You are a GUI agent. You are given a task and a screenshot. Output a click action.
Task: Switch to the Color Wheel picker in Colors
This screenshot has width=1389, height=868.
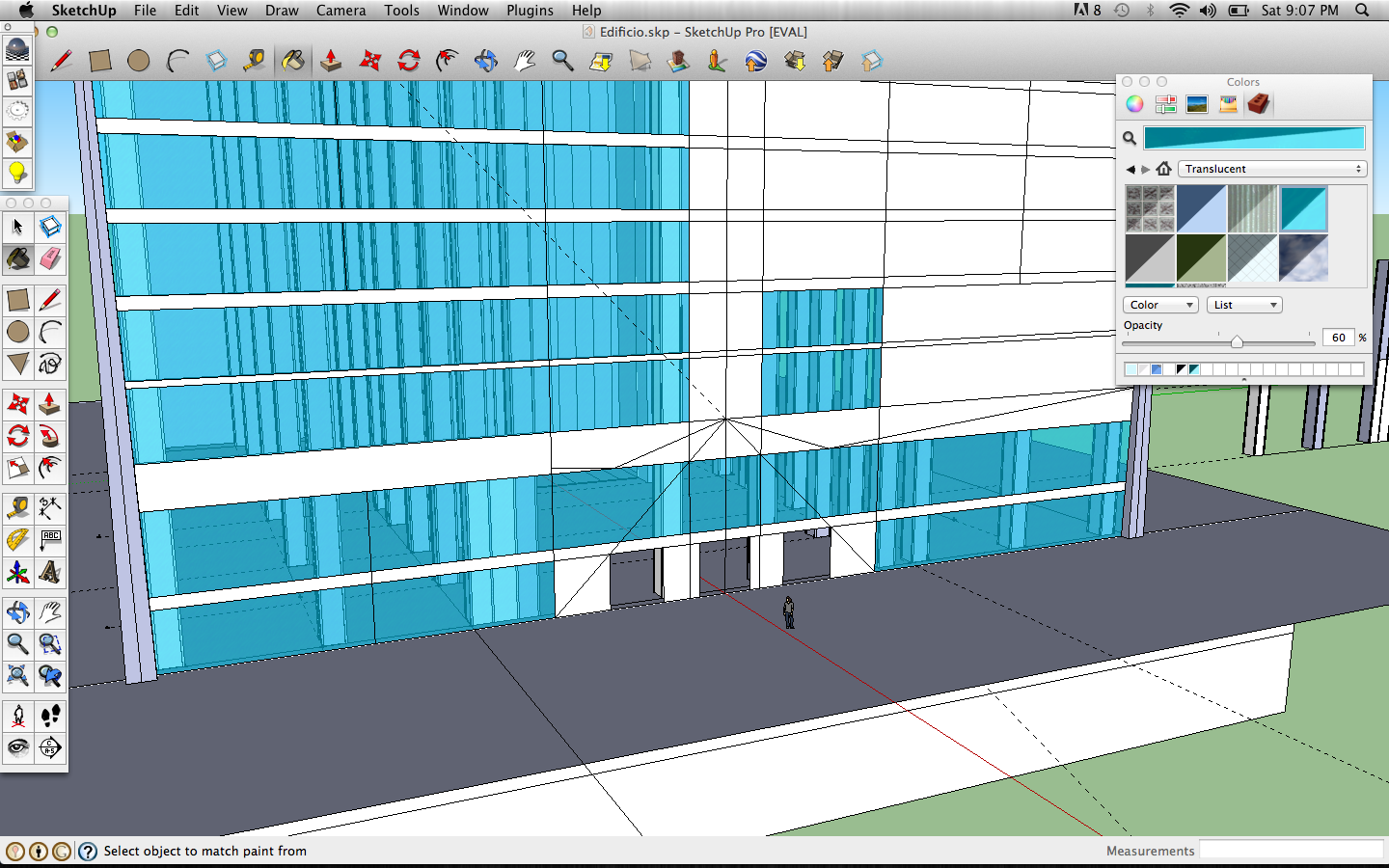(1134, 103)
